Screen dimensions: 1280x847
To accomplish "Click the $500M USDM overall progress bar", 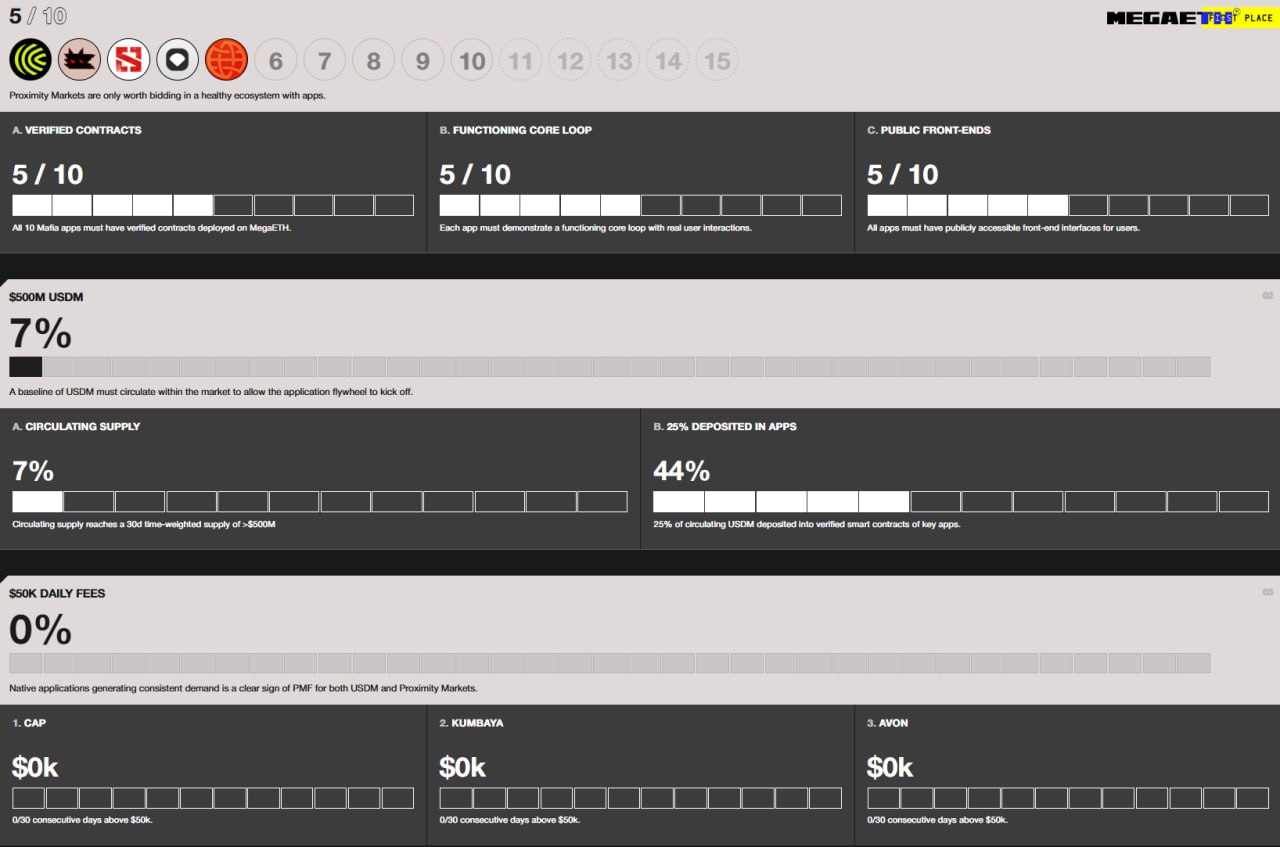I will (610, 367).
